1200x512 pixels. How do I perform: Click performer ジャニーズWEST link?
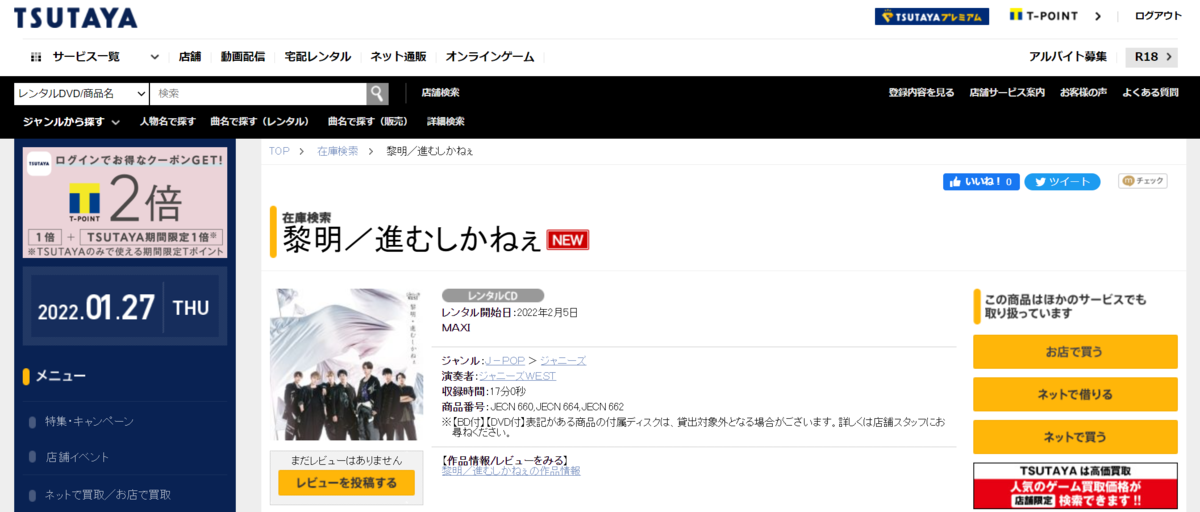pos(517,375)
